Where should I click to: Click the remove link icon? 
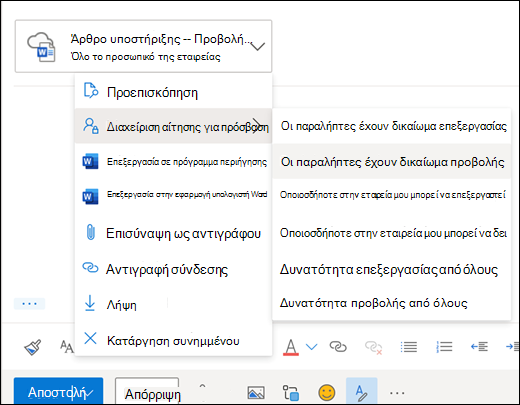[373, 347]
